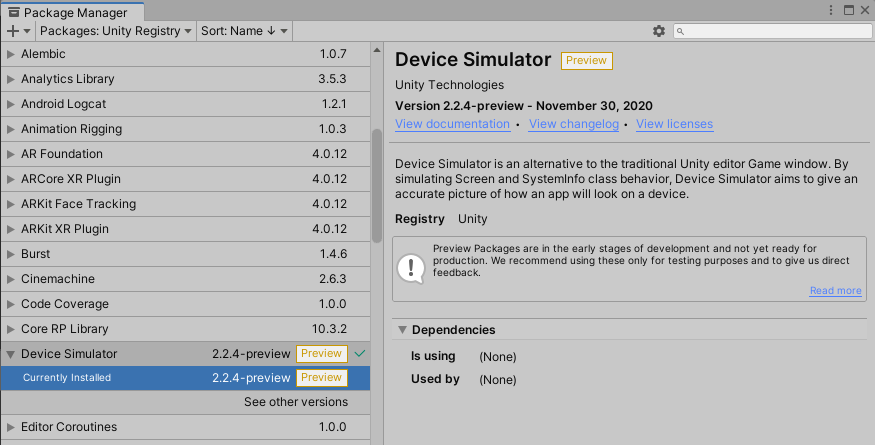
Task: Click version 3.5.3 of Analytics Library
Action: click(x=333, y=79)
